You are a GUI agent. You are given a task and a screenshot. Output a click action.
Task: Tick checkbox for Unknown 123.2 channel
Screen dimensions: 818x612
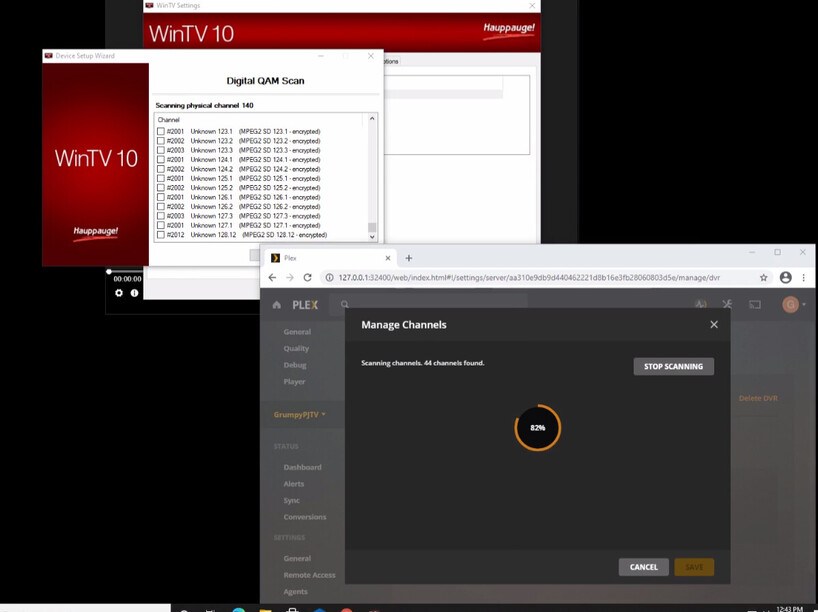(x=161, y=141)
